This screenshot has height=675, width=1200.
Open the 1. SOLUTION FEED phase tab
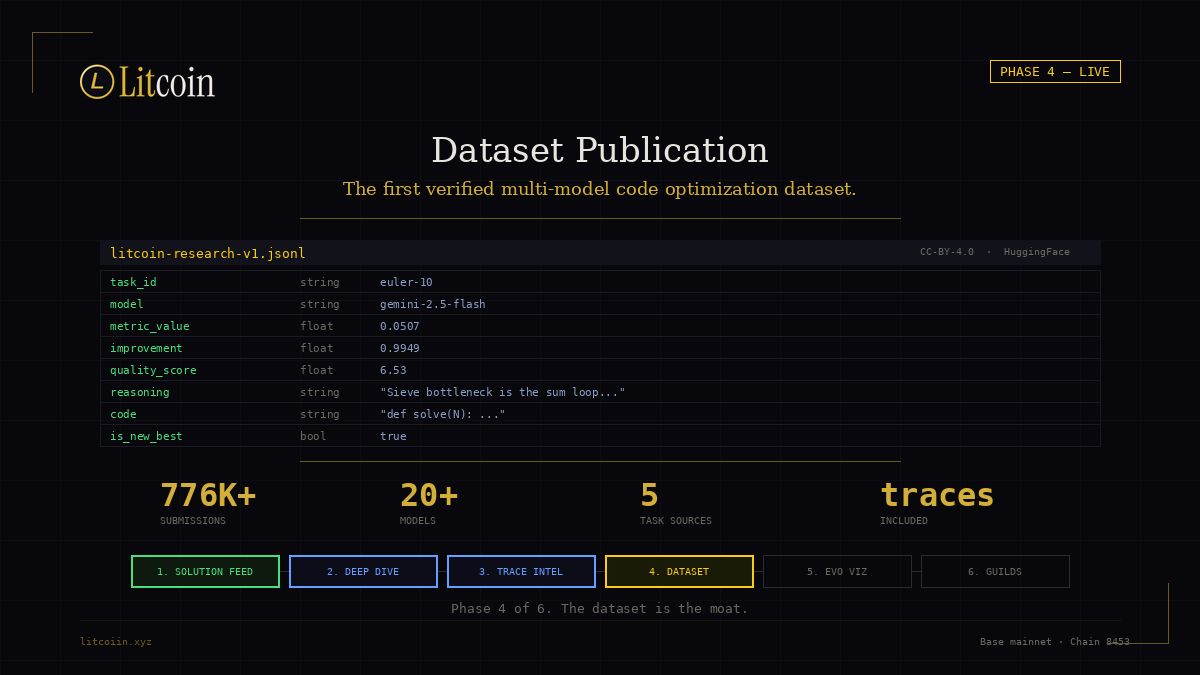point(205,572)
